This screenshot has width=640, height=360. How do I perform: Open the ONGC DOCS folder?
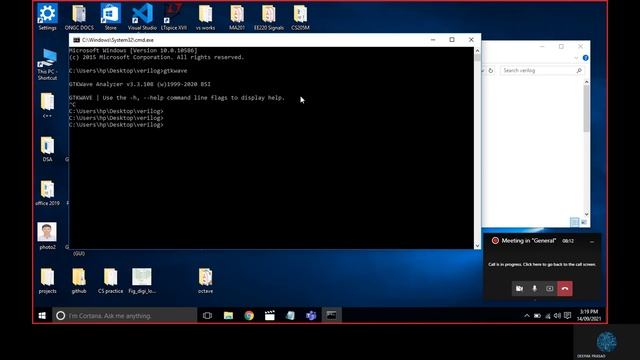(x=79, y=17)
